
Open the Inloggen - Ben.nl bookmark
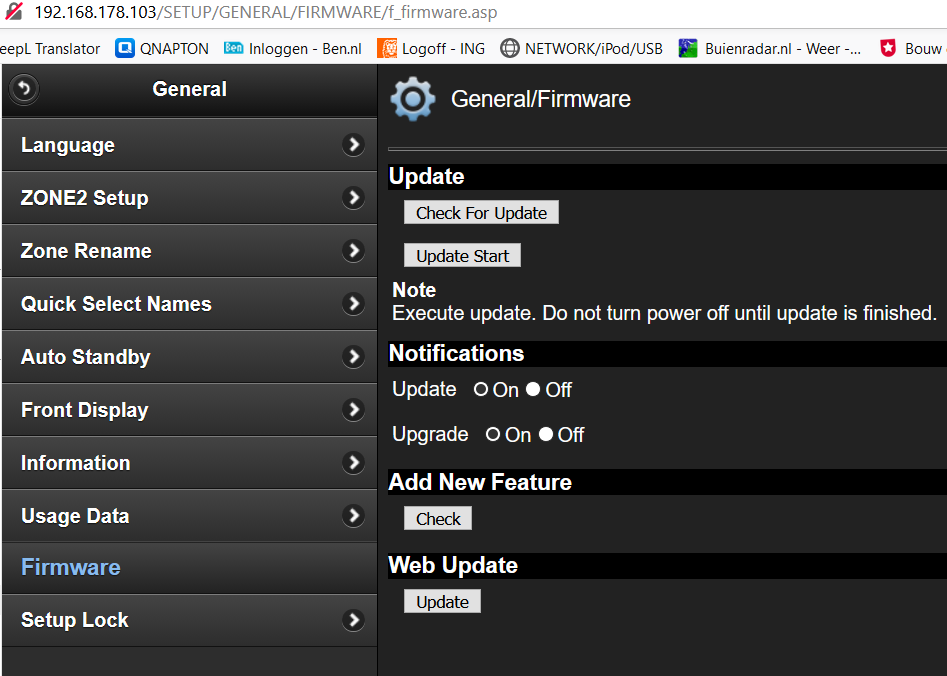pos(292,48)
